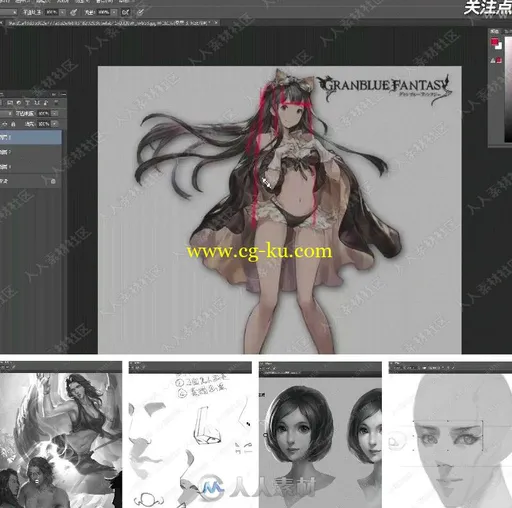This screenshot has height=508, width=512.
Task: Open the bob-haired girl portrait thumbnail
Action: point(320,434)
